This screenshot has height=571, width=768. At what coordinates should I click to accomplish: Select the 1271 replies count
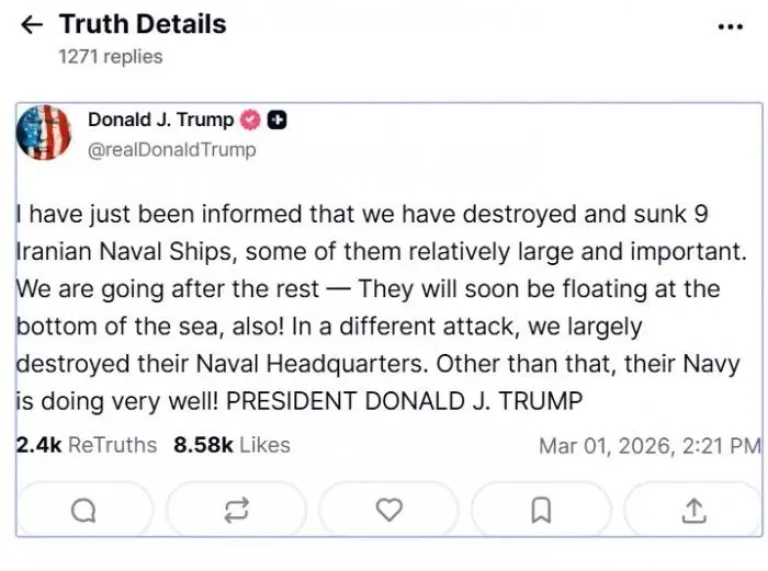[110, 57]
